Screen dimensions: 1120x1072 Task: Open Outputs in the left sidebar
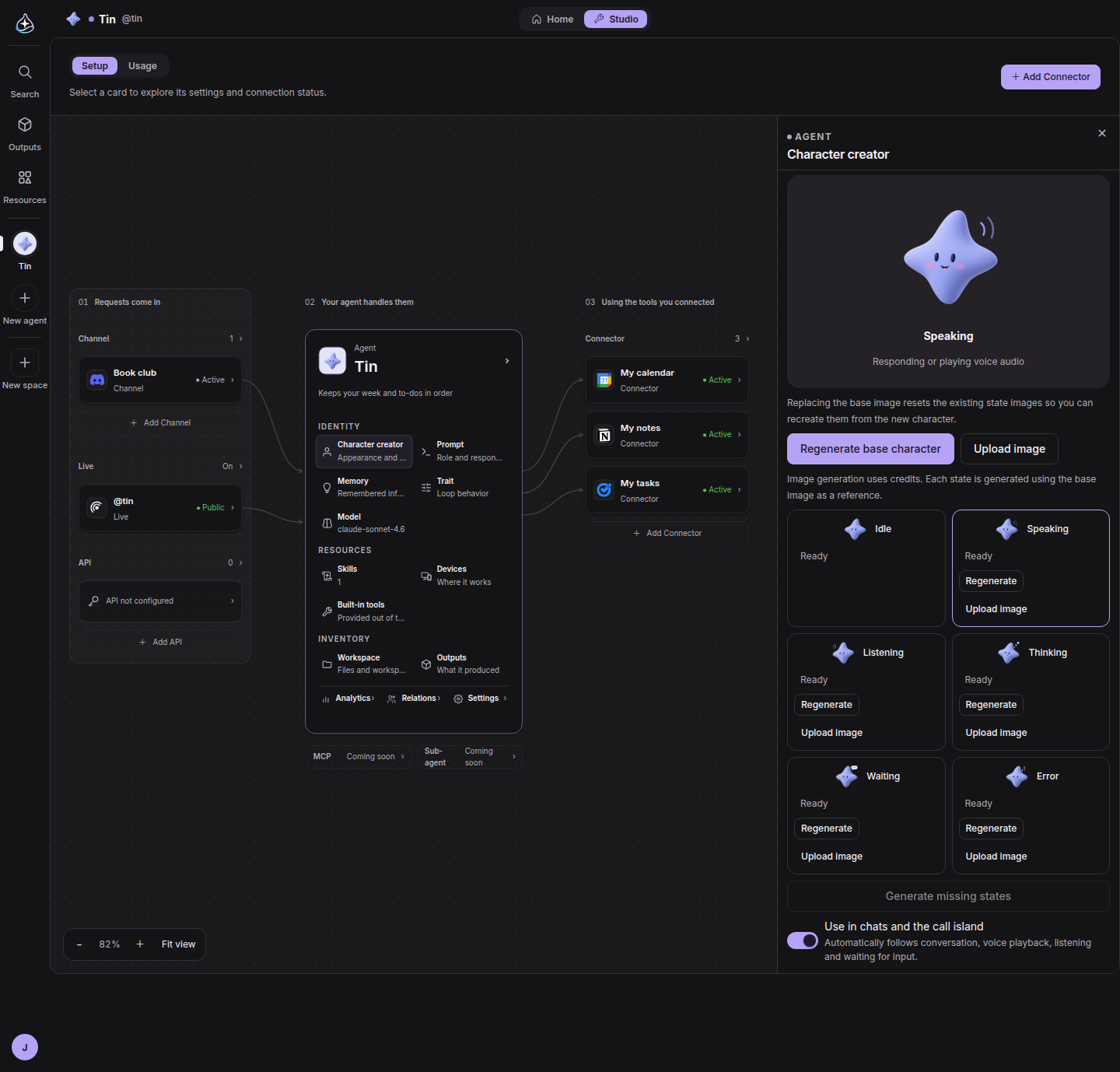click(x=25, y=135)
